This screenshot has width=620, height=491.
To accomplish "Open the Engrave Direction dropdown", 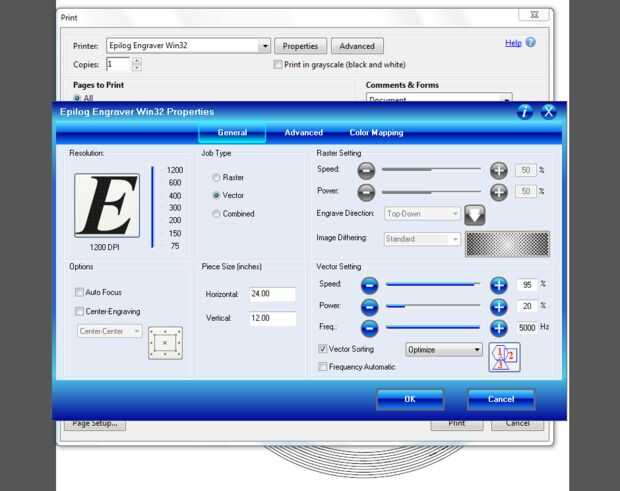I will [x=422, y=213].
